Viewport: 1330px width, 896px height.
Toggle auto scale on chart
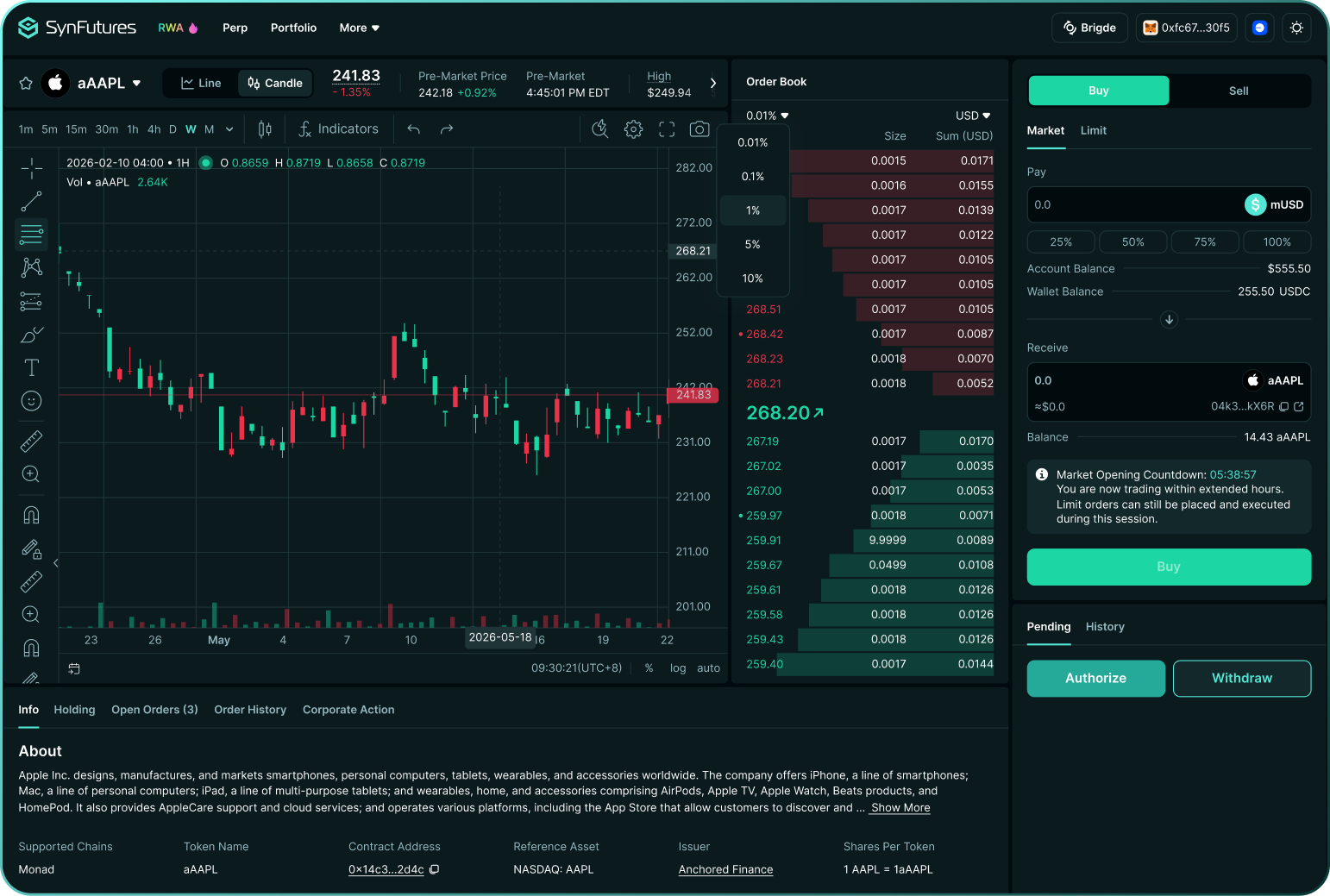point(708,668)
